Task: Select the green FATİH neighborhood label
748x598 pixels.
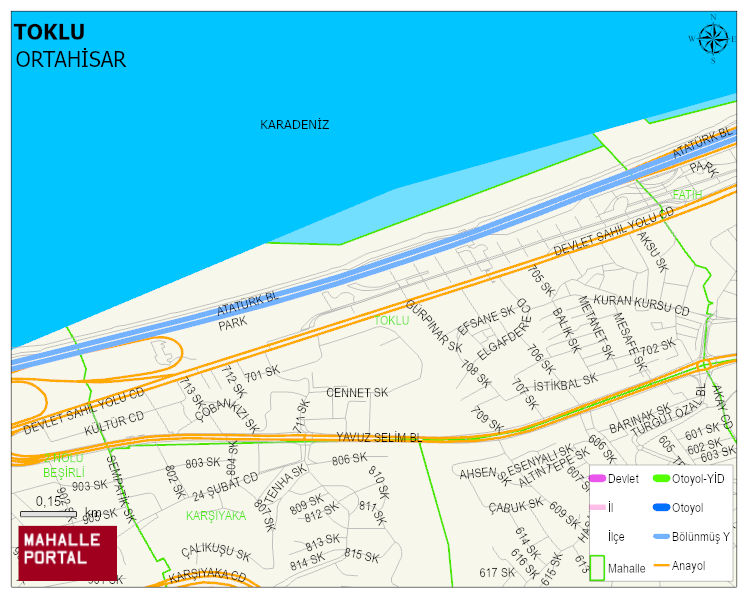Action: tap(688, 194)
